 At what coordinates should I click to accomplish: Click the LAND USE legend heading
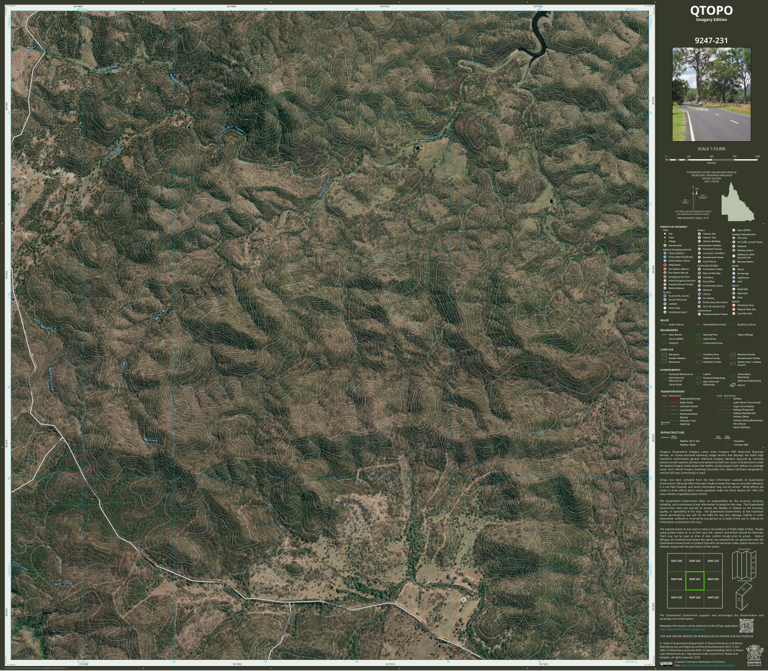tap(667, 350)
